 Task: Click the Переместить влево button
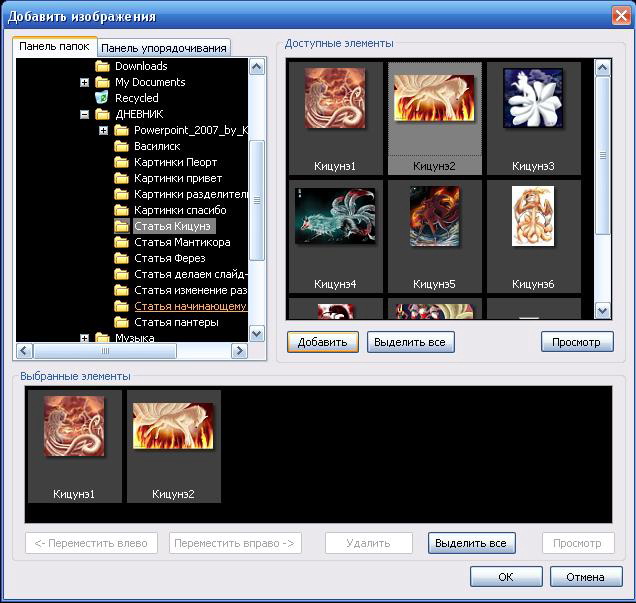coord(91,543)
